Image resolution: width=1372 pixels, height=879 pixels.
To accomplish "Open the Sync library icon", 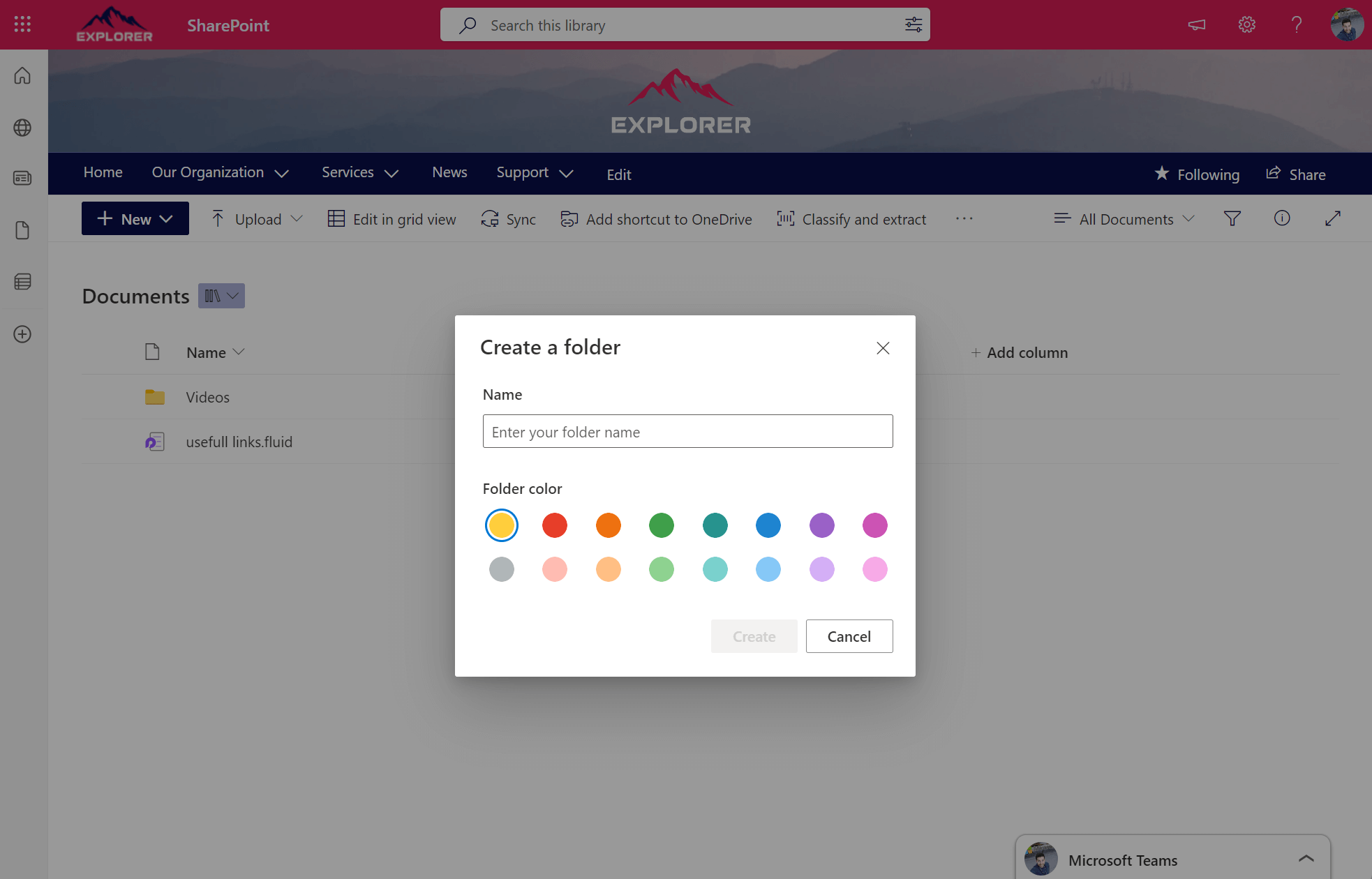I will point(491,218).
